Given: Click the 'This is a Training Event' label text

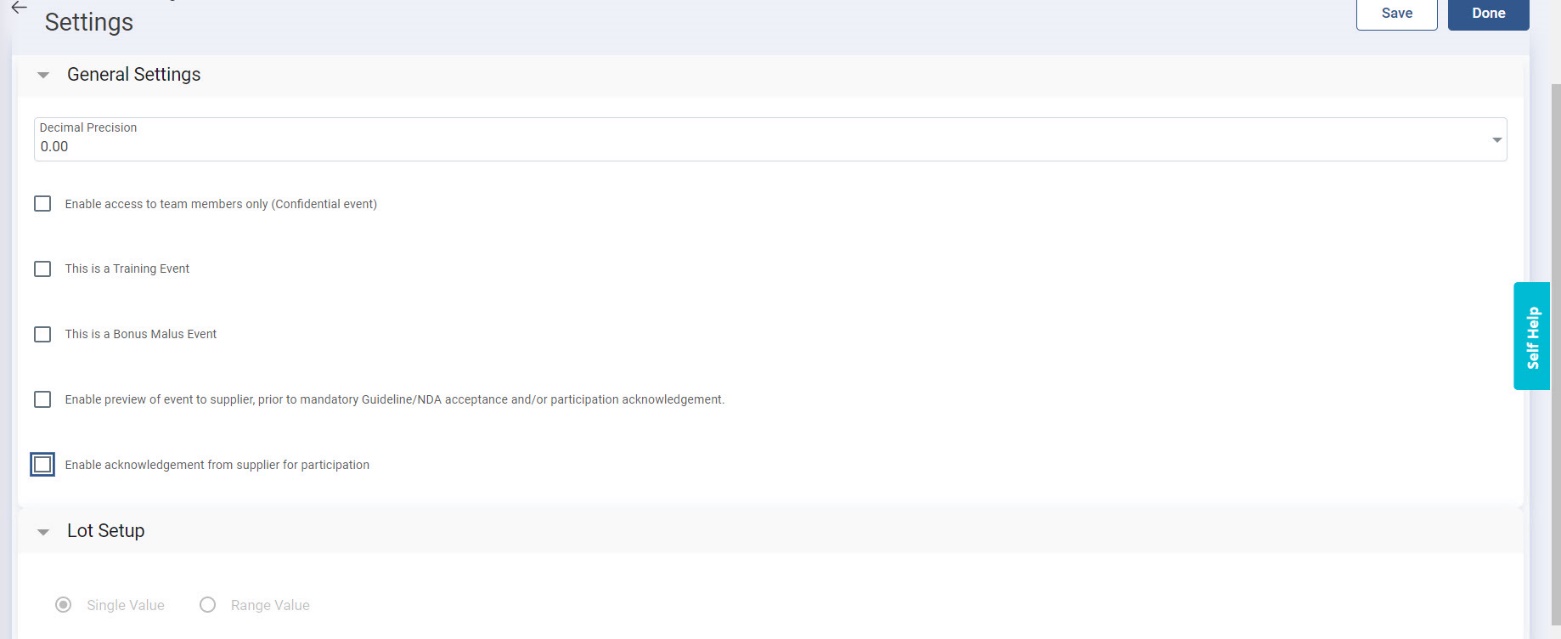Looking at the screenshot, I should pos(127,269).
